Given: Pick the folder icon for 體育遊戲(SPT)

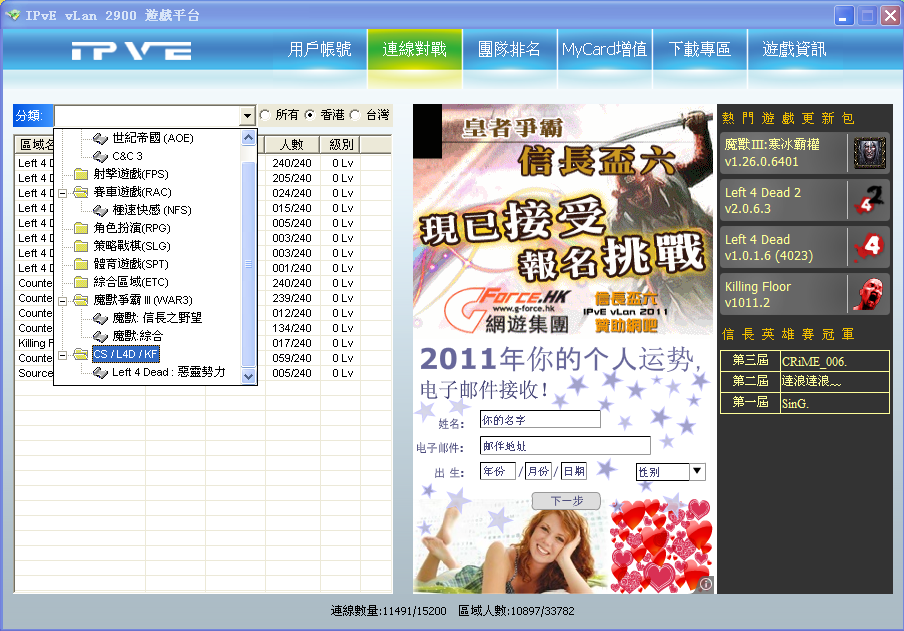Looking at the screenshot, I should pos(81,264).
